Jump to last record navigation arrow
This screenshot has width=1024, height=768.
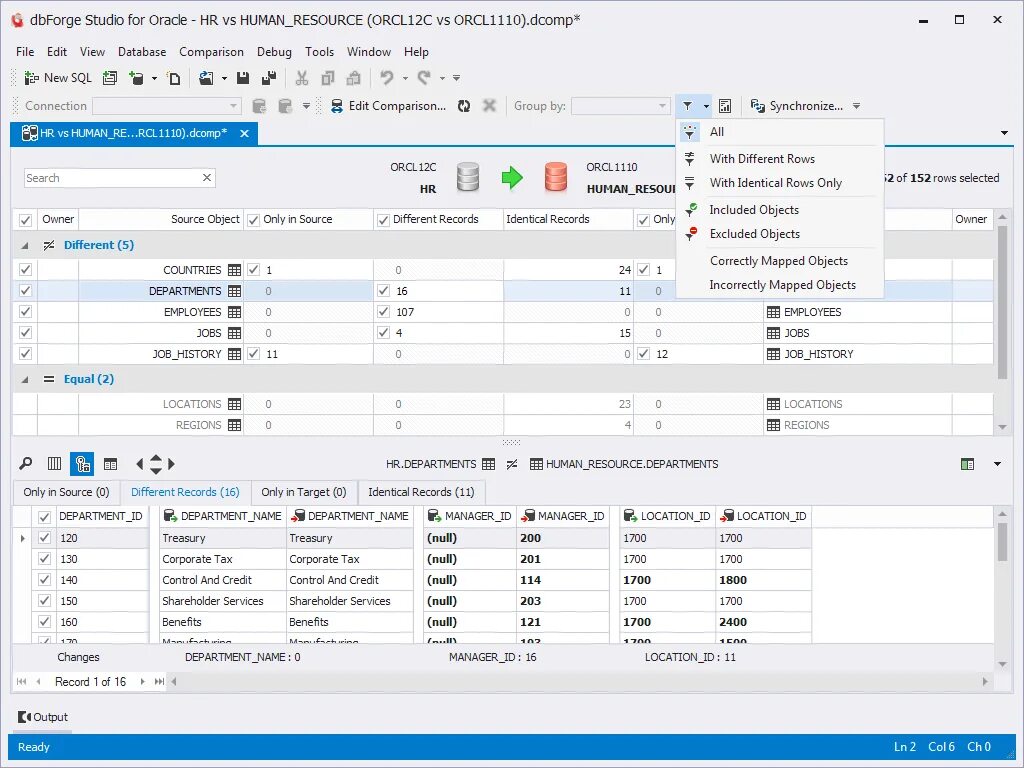pyautogui.click(x=159, y=681)
